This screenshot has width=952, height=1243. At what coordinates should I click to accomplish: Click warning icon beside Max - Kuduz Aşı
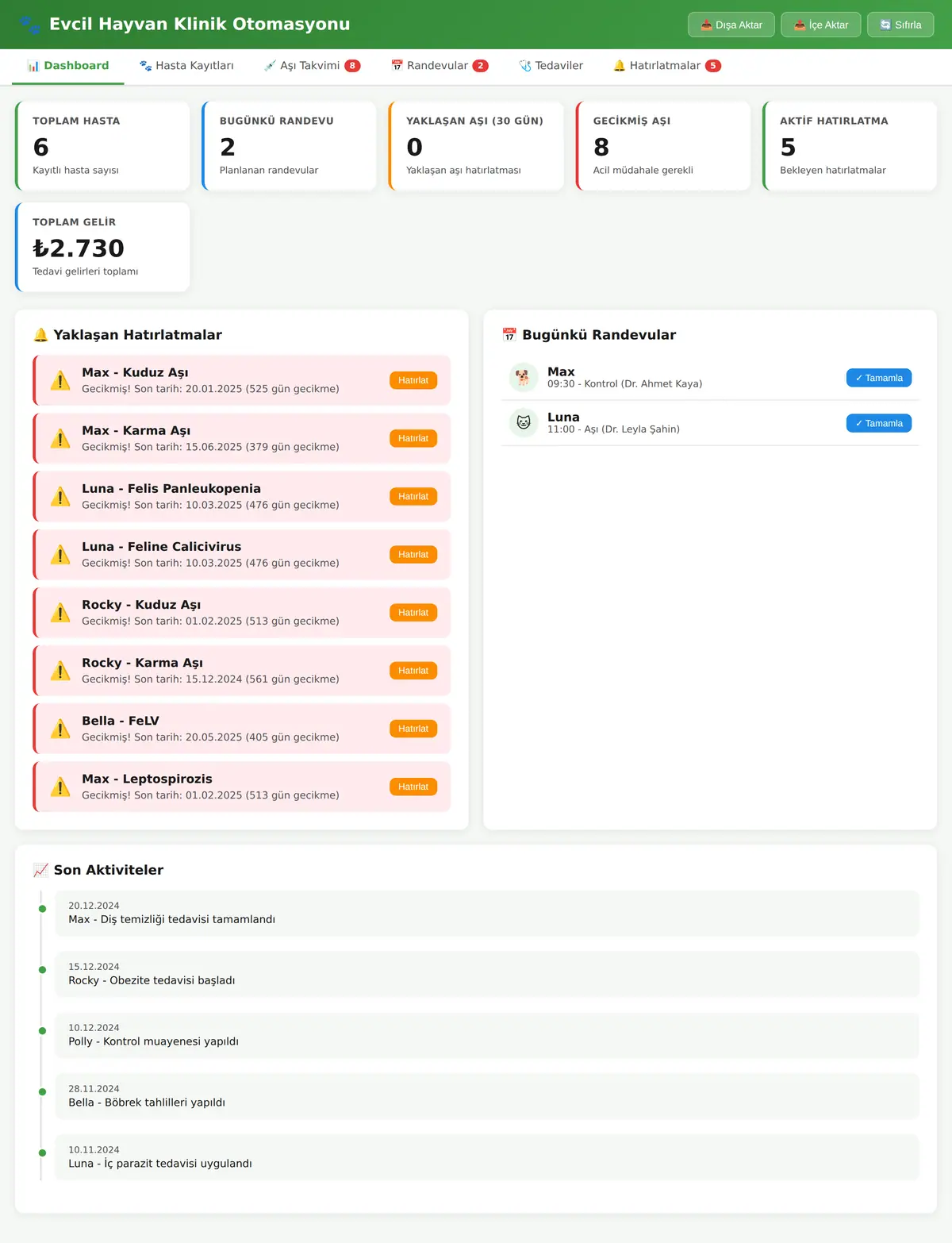(x=60, y=380)
